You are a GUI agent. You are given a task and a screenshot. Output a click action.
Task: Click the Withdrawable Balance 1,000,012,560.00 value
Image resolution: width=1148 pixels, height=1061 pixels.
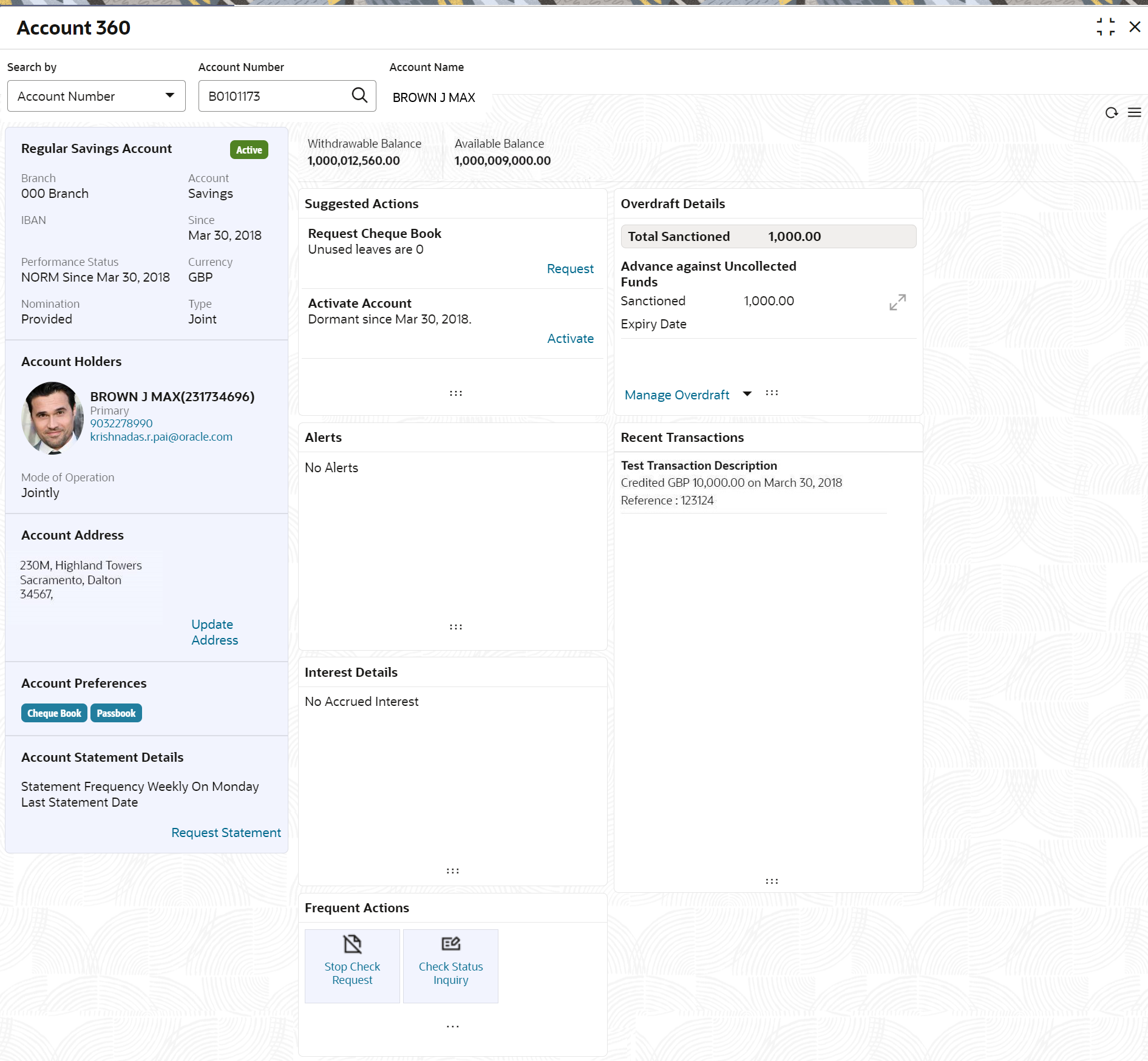tap(353, 160)
